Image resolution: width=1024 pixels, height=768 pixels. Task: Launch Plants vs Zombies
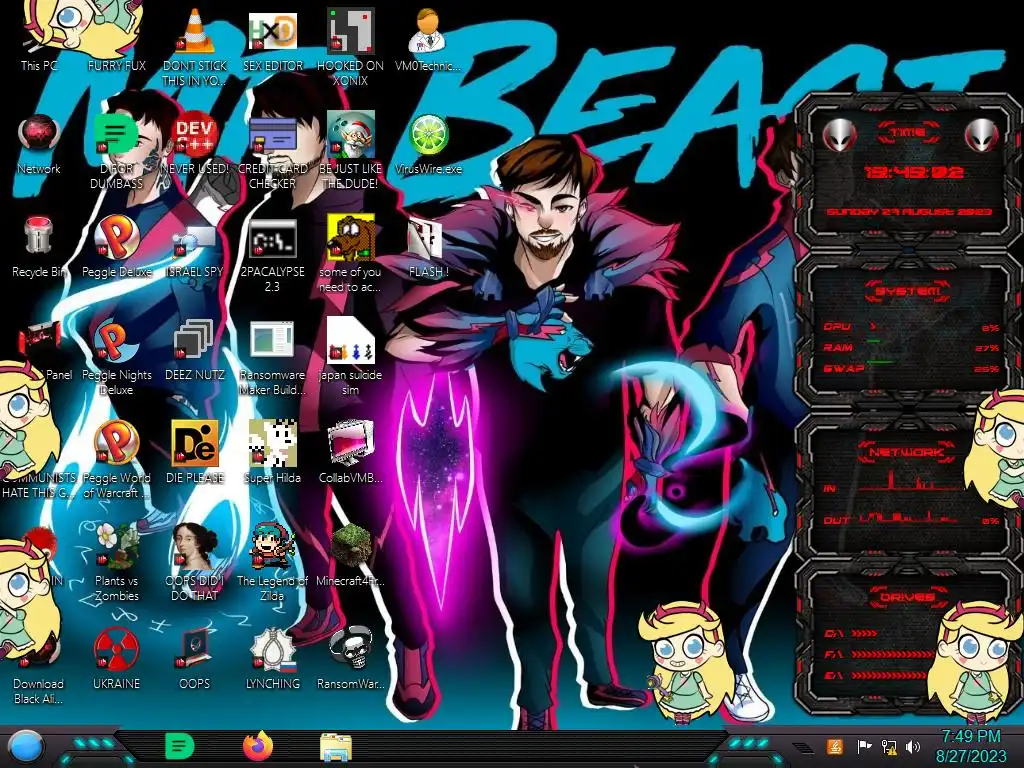[x=116, y=562]
